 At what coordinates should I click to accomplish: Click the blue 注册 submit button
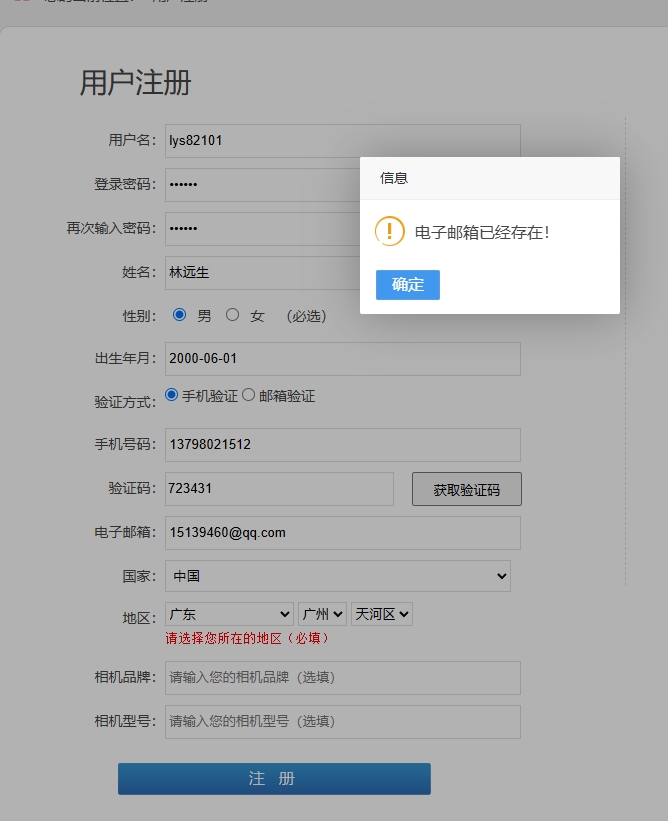click(x=274, y=779)
